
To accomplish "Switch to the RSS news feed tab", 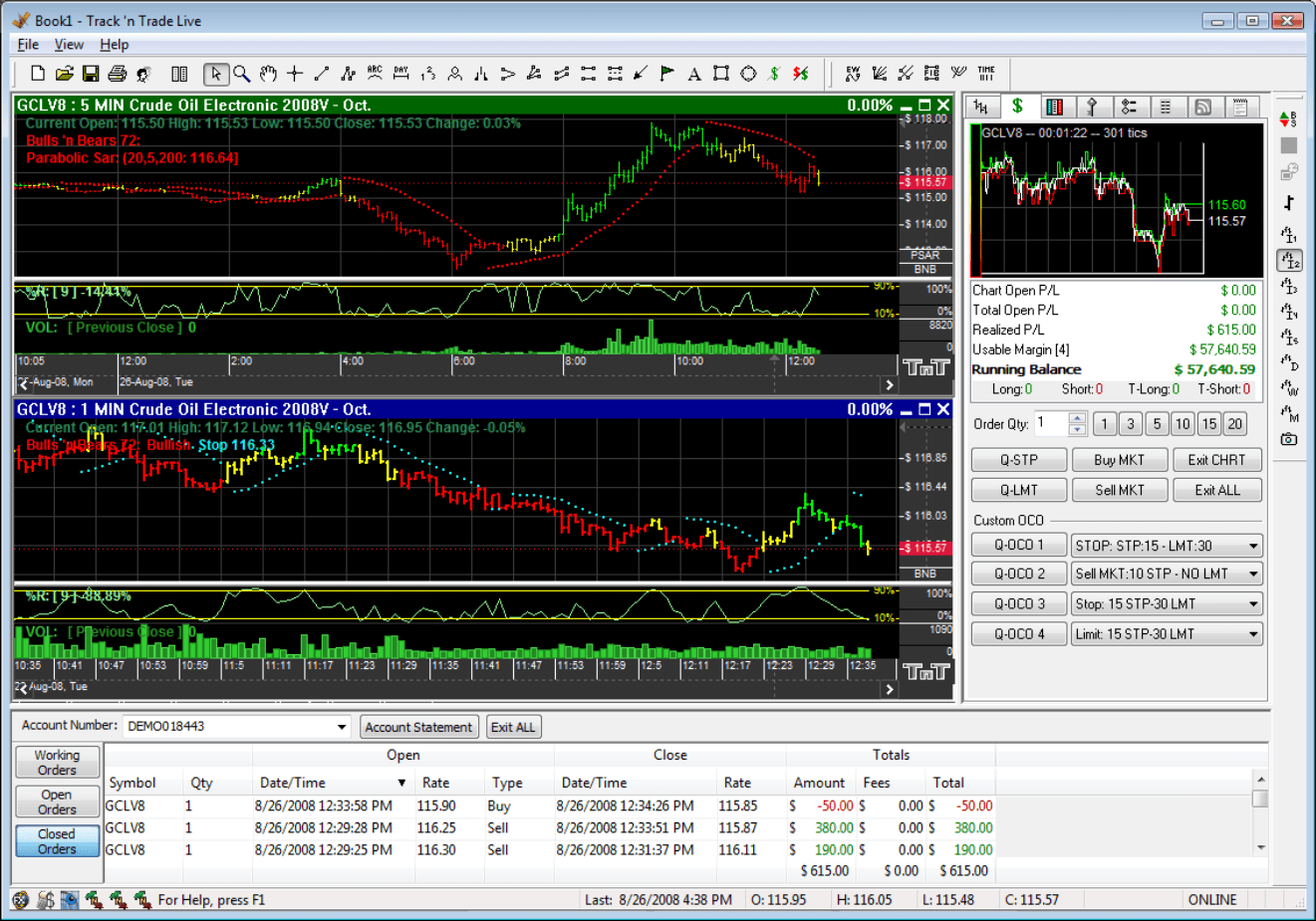I will click(x=1202, y=108).
